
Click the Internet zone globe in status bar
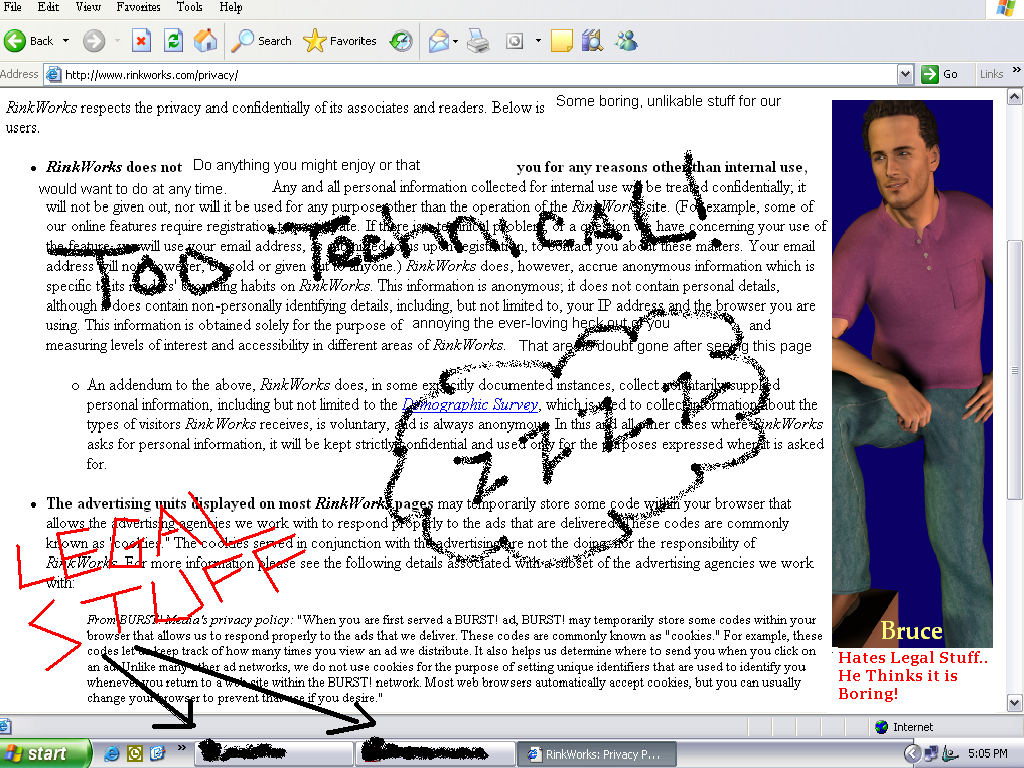coord(882,727)
